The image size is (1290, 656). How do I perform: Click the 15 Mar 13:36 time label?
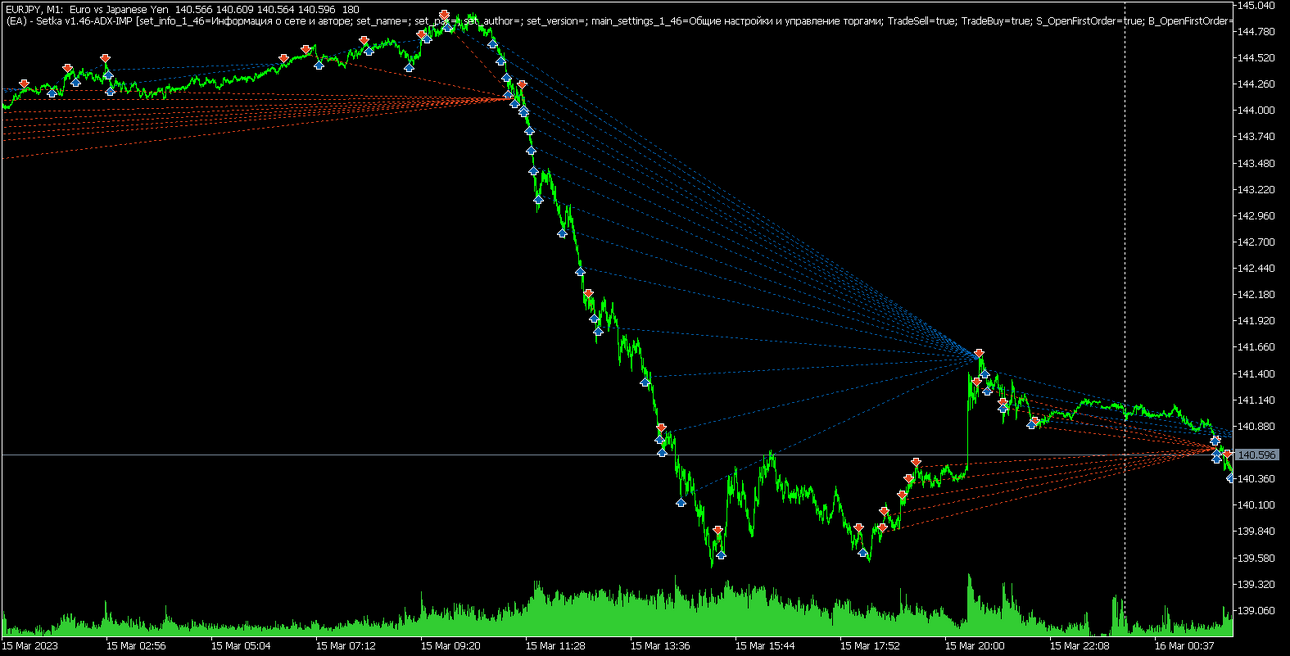click(x=661, y=646)
